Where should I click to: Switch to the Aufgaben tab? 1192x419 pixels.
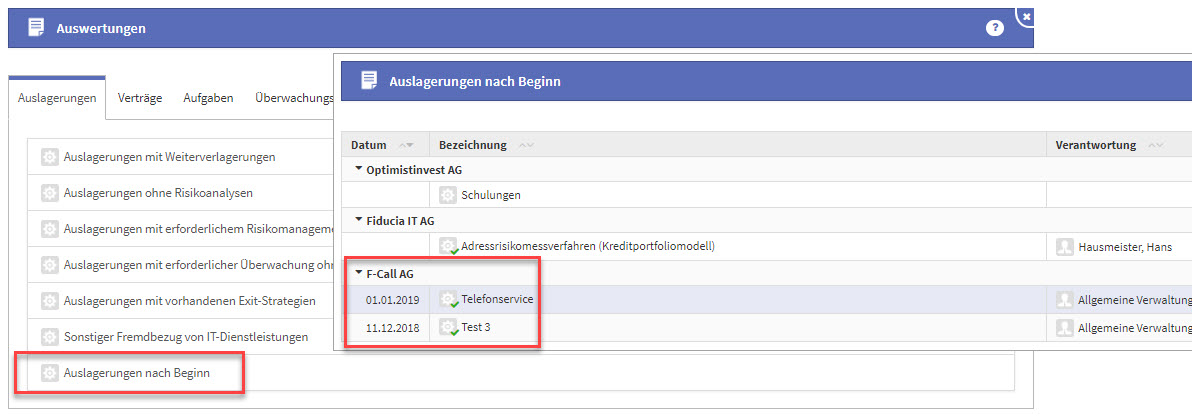(x=208, y=98)
